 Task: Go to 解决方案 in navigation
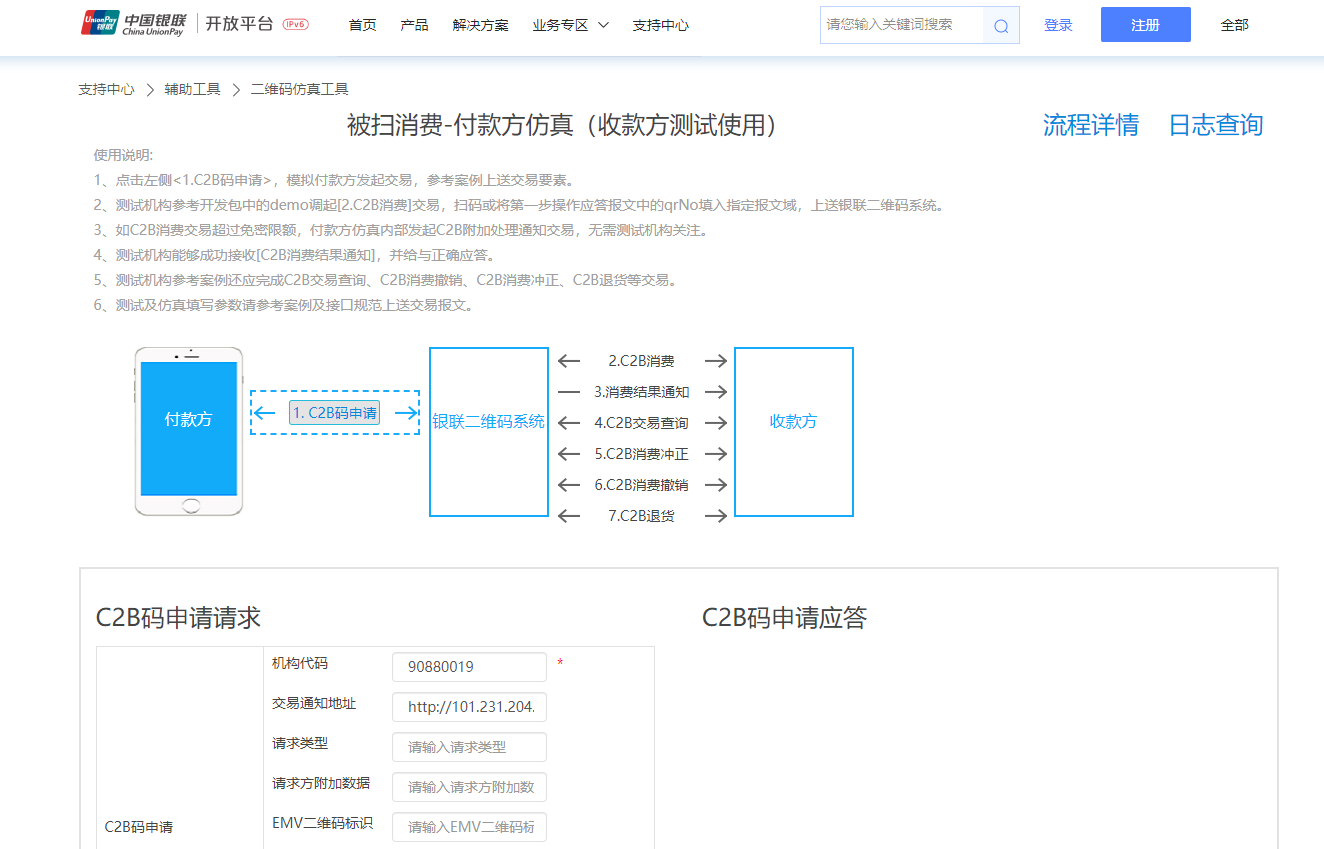[x=480, y=25]
